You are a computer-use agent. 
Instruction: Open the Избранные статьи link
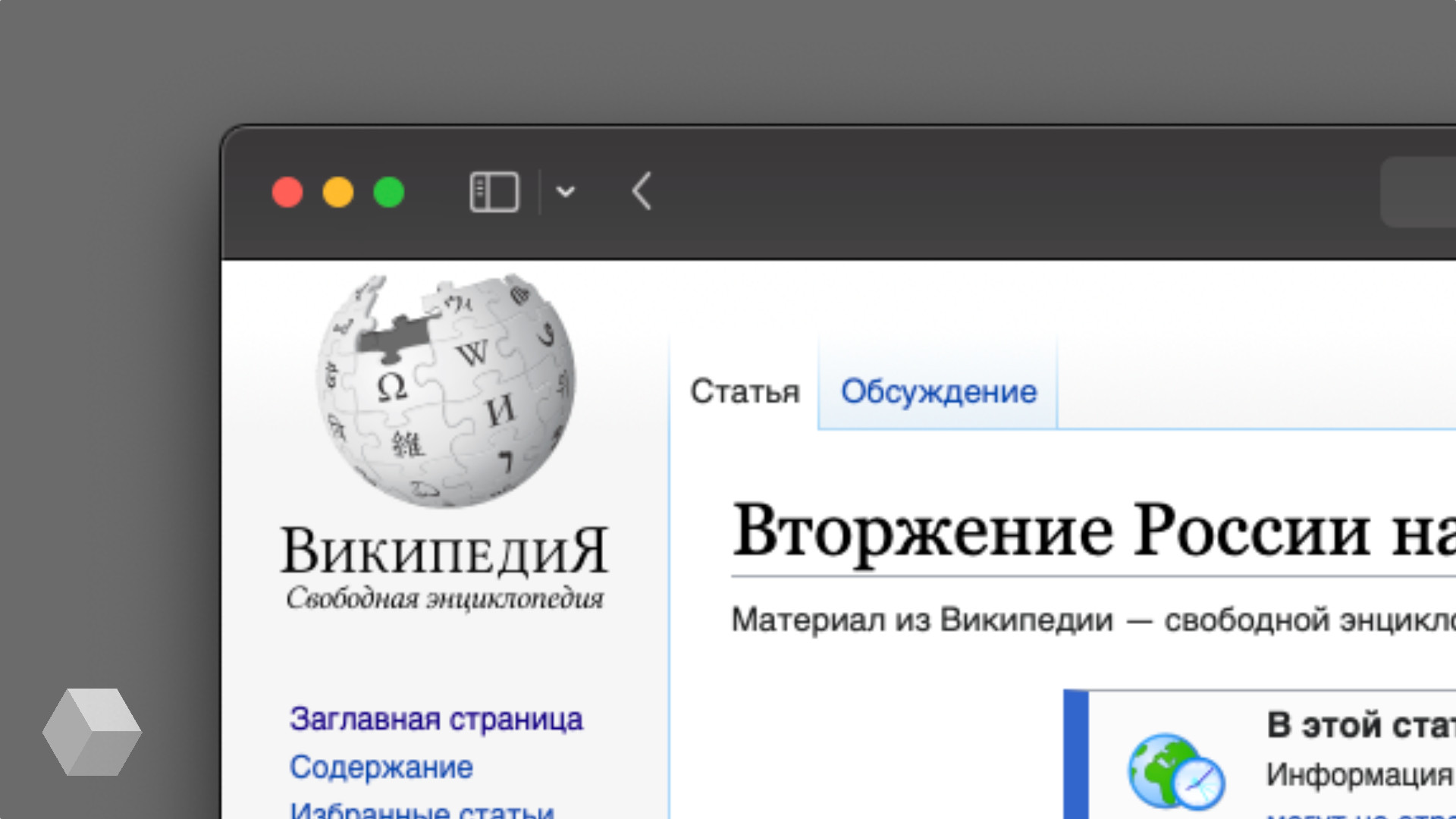[422, 810]
